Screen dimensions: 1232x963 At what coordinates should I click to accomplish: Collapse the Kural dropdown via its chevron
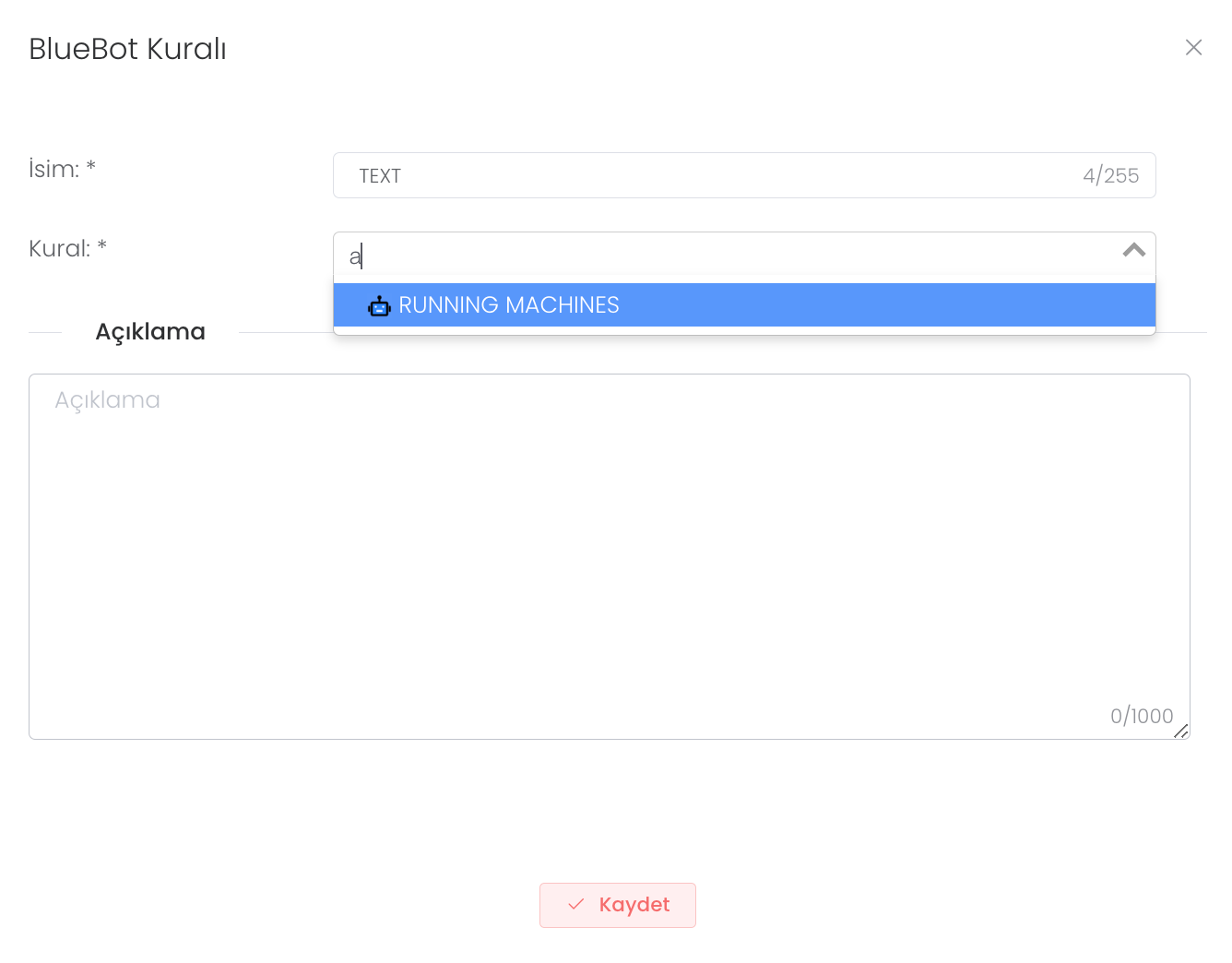(1133, 251)
